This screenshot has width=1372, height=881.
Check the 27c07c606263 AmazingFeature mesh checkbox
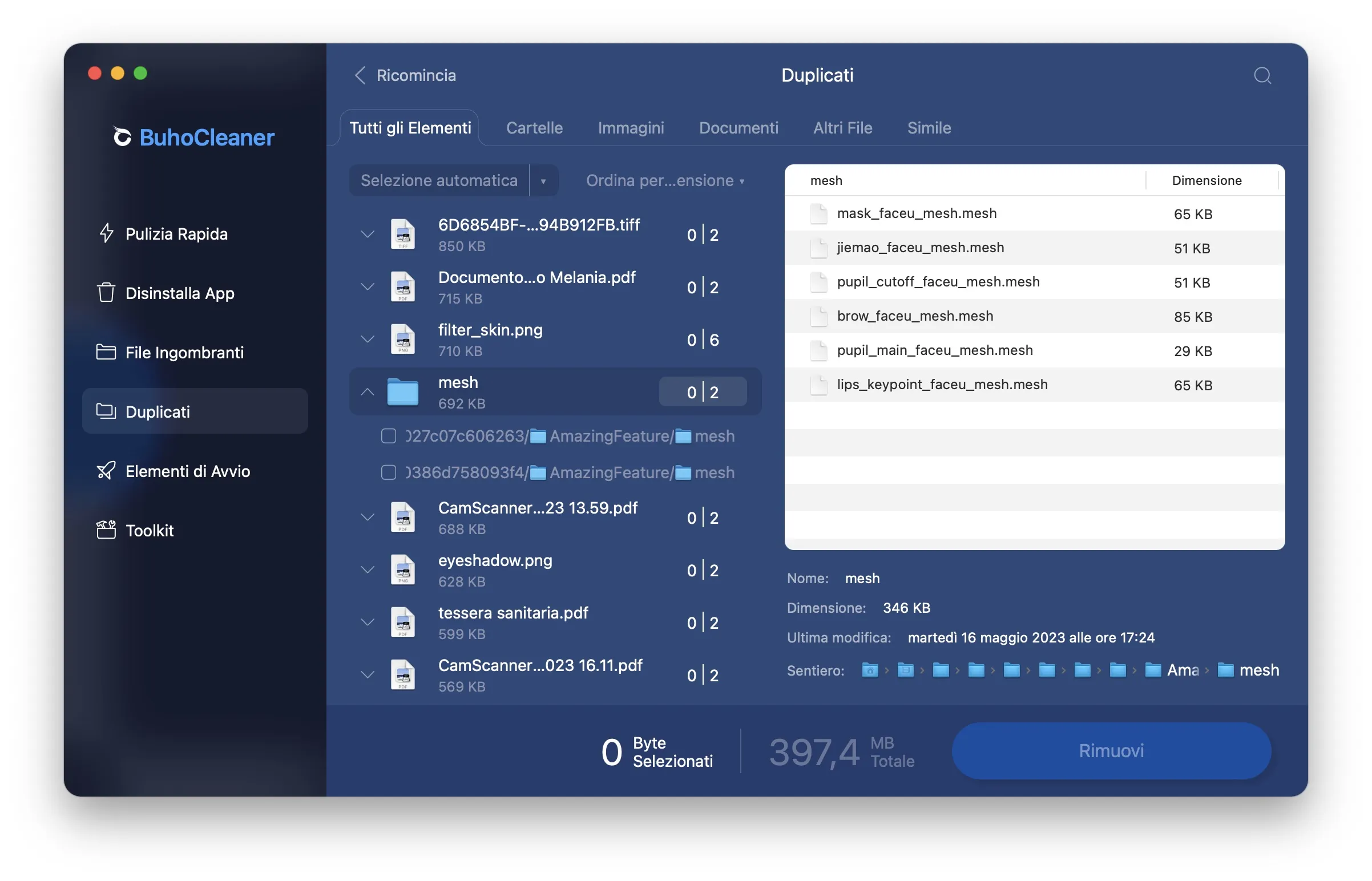(x=389, y=436)
